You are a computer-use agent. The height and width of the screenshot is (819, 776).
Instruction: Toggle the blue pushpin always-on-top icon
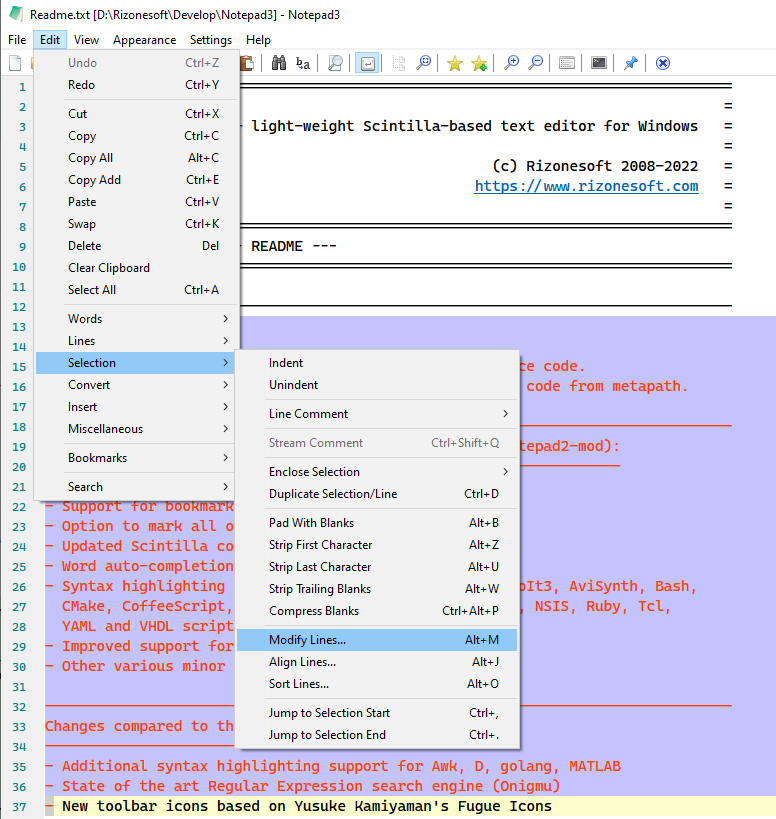tap(631, 63)
